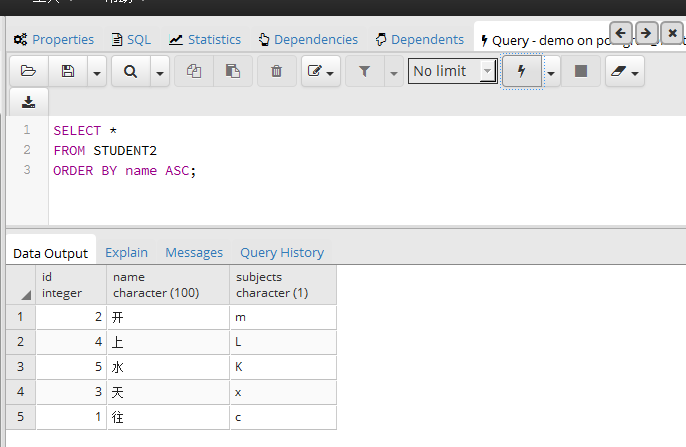Viewport: 686px width, 447px height.
Task: Select result row number 5
Action: [x=21, y=417]
